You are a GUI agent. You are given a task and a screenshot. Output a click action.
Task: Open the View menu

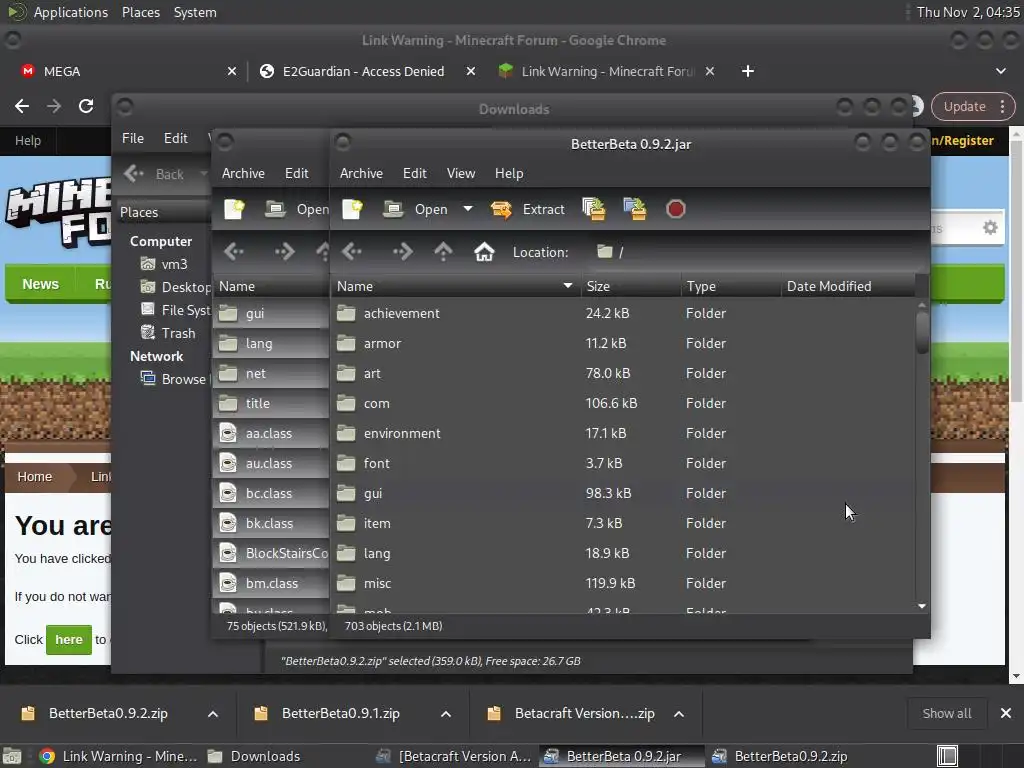point(460,174)
